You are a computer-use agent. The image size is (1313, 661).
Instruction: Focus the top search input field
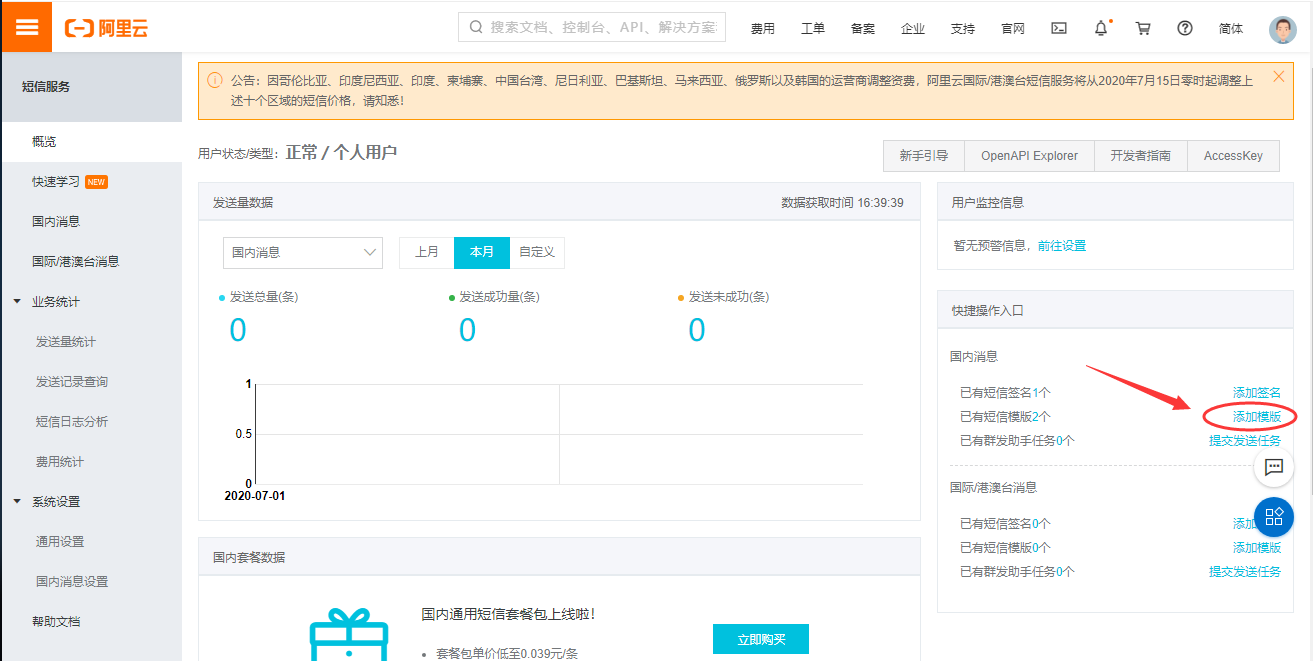point(592,27)
